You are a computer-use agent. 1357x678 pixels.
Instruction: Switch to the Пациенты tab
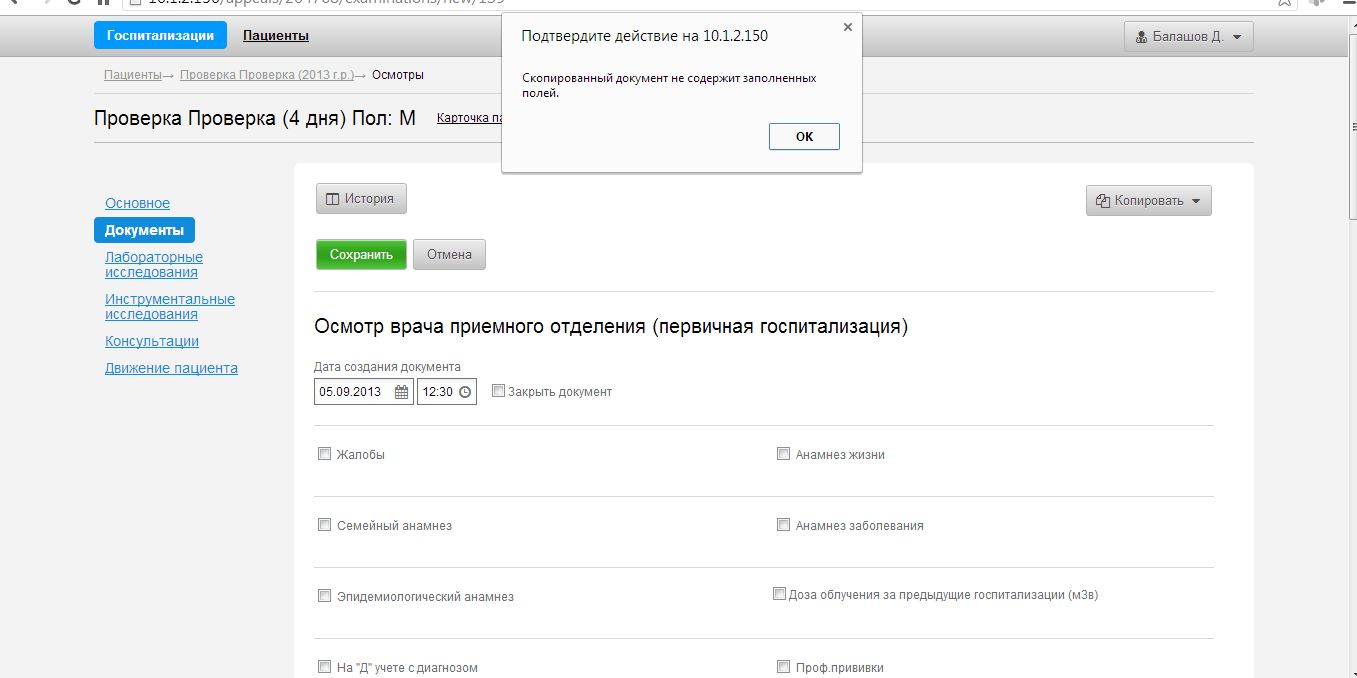276,36
